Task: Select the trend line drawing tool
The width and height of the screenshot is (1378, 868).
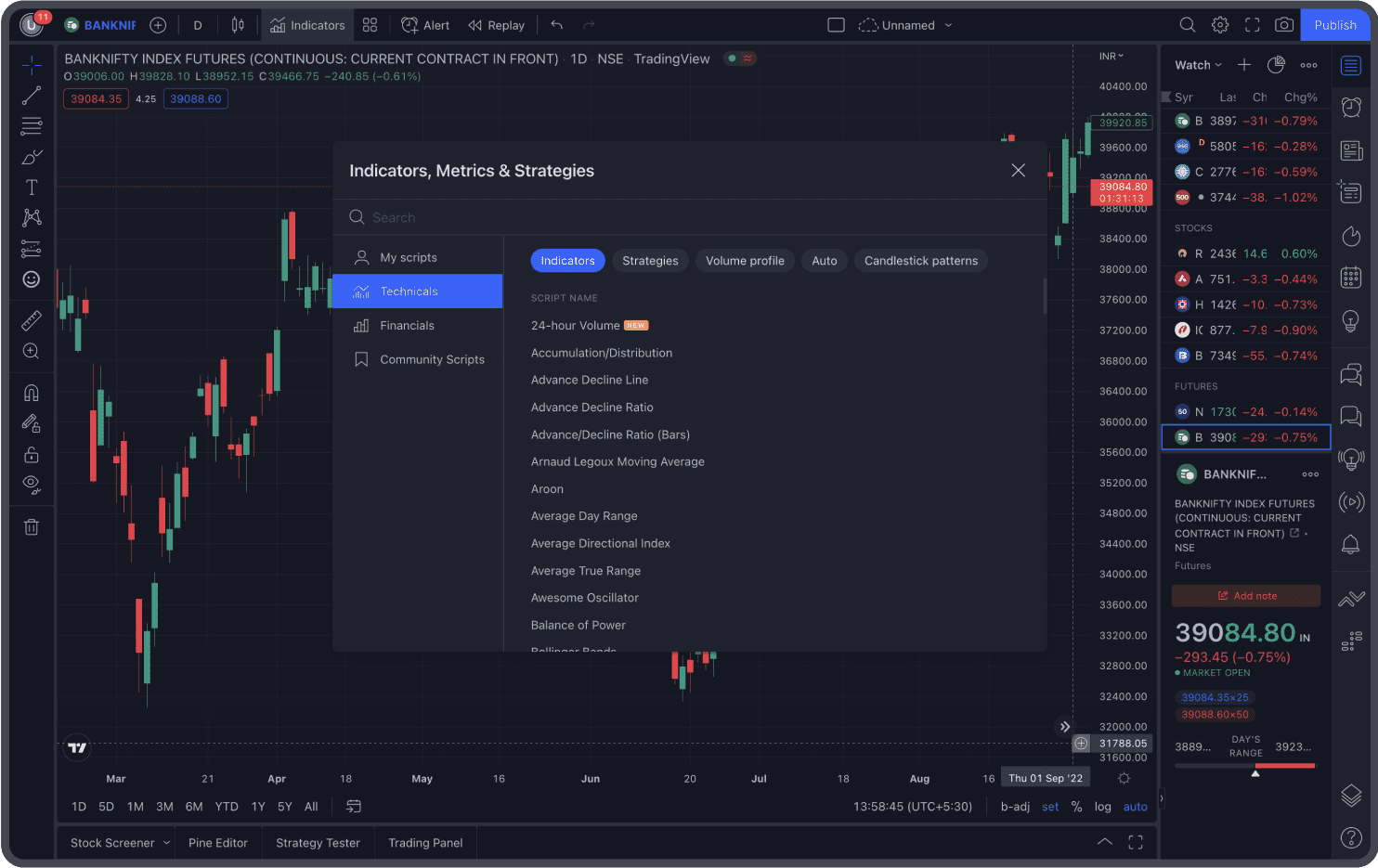Action: click(x=32, y=96)
